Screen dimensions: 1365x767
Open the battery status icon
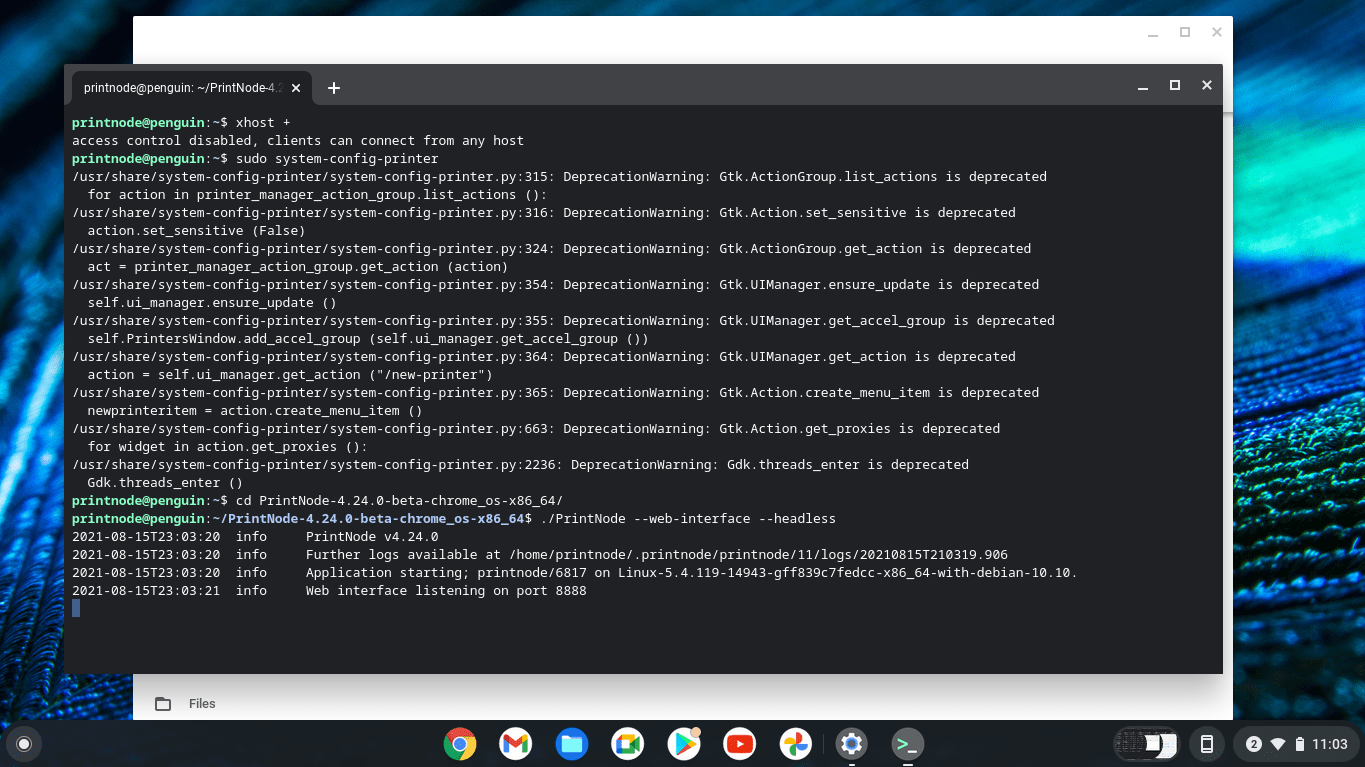click(x=1299, y=744)
